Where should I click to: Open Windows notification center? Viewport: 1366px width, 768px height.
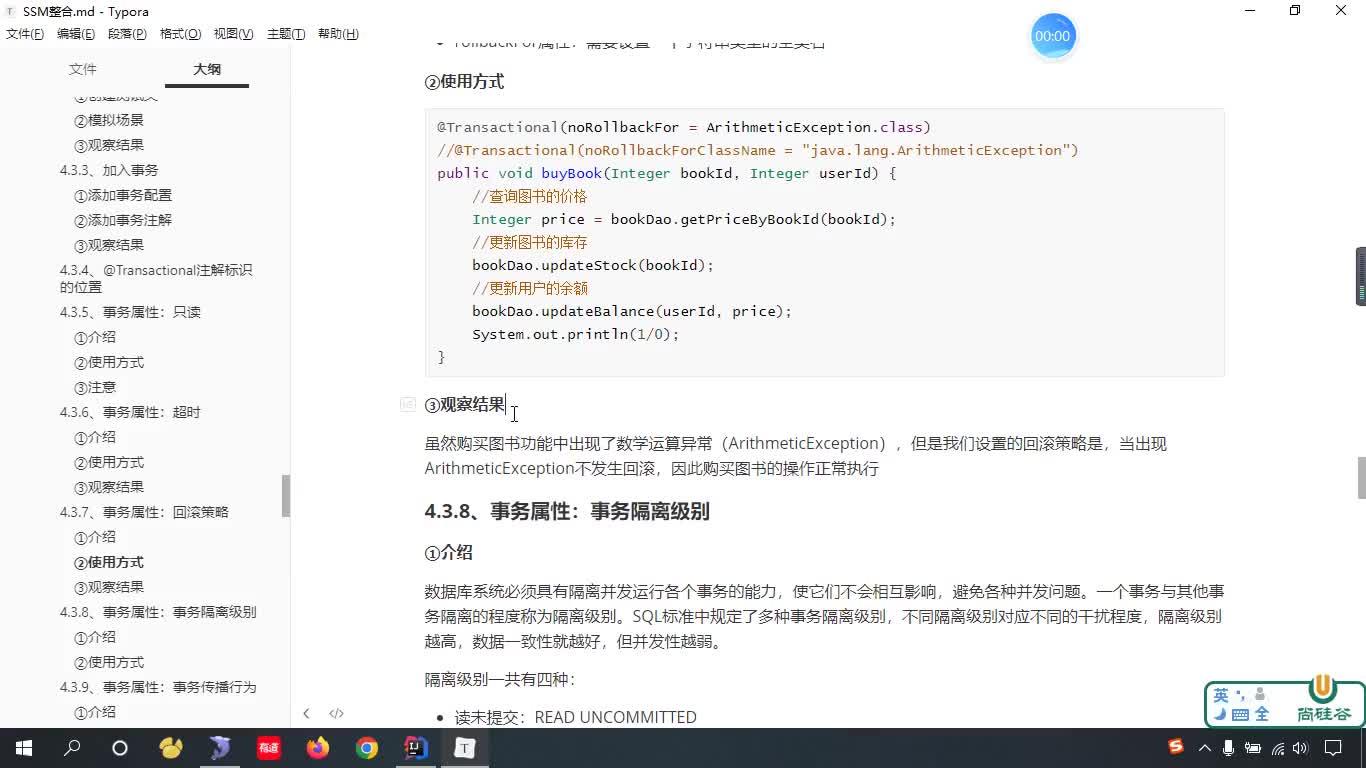pos(1333,748)
